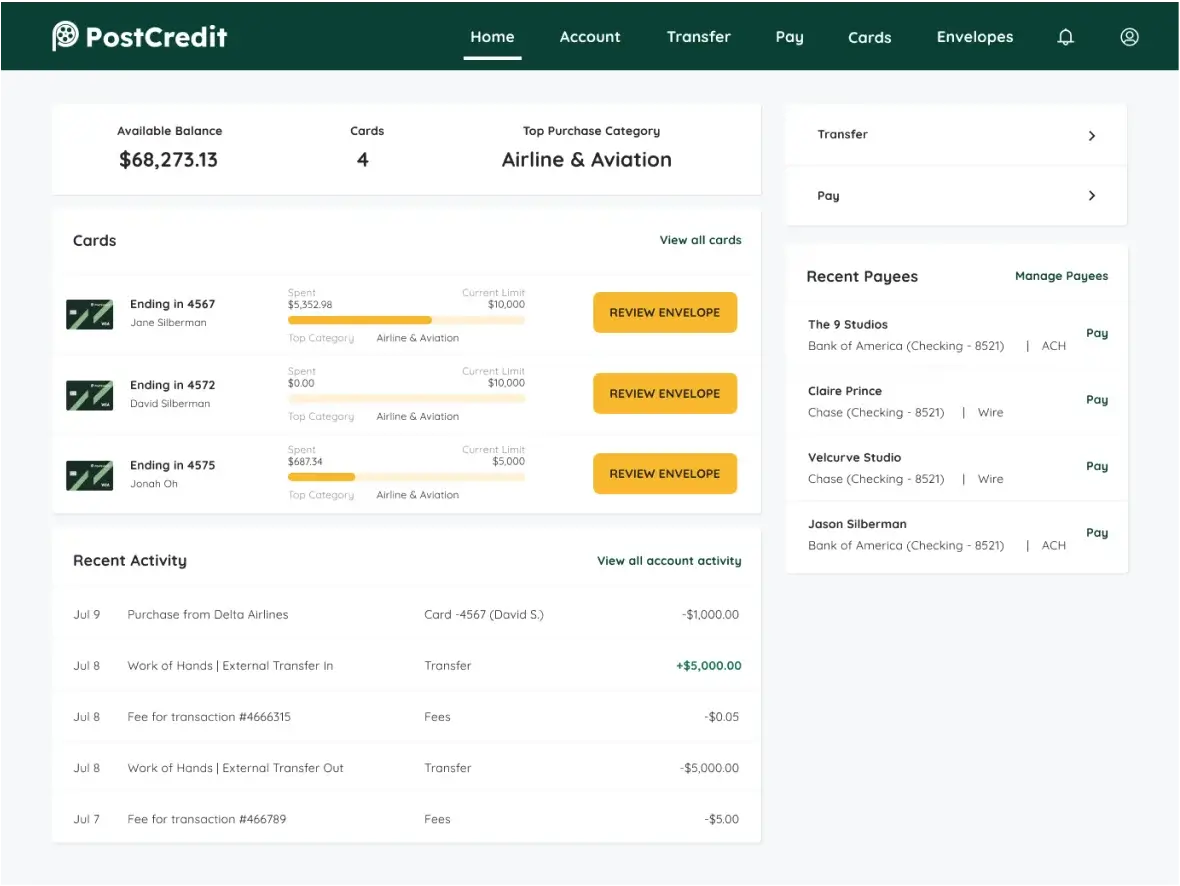Click the PostCredit logo
This screenshot has height=886, width=1180.
[x=139, y=35]
